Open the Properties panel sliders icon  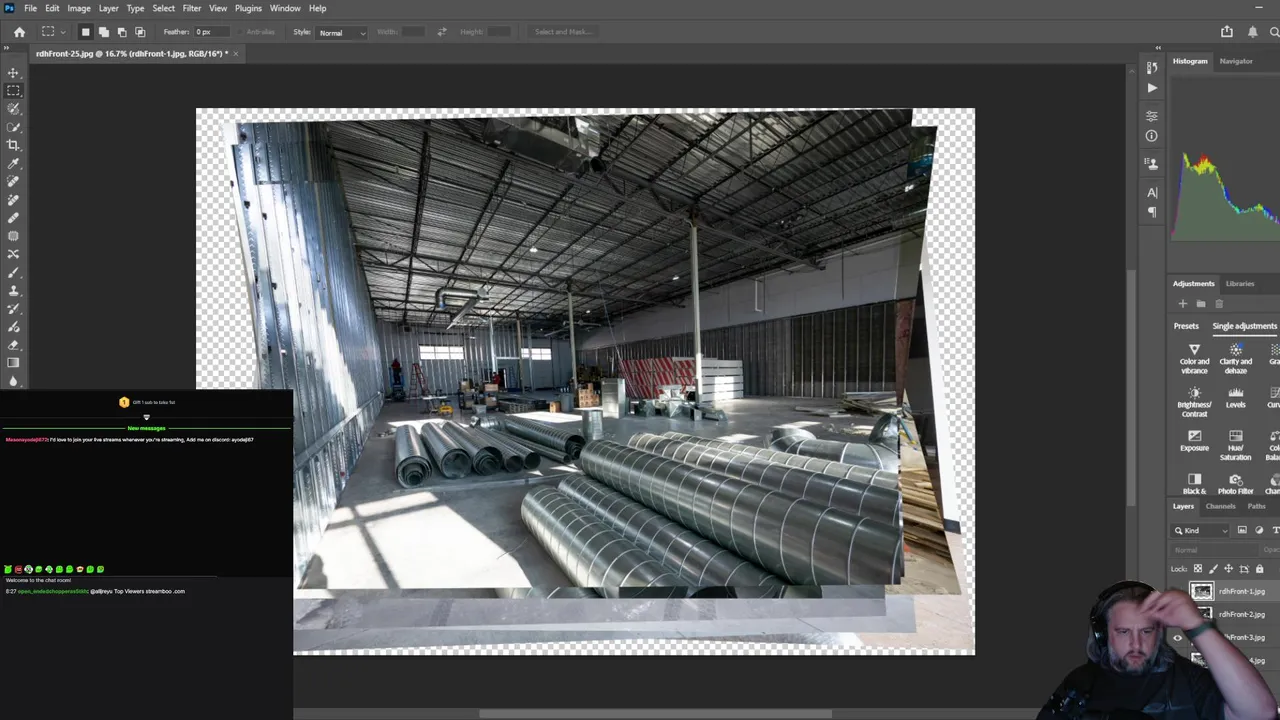tap(1152, 116)
